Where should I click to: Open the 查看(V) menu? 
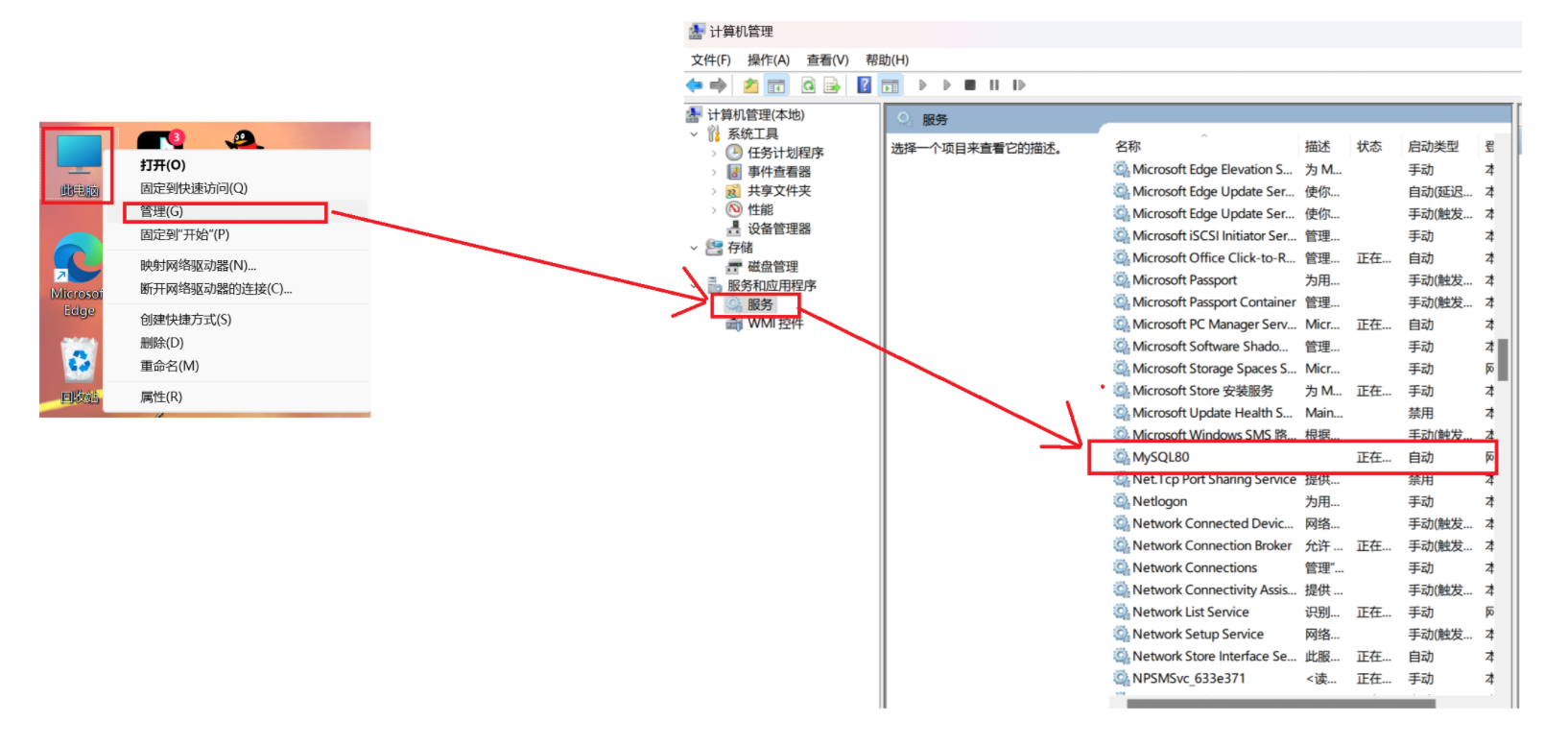pyautogui.click(x=827, y=60)
